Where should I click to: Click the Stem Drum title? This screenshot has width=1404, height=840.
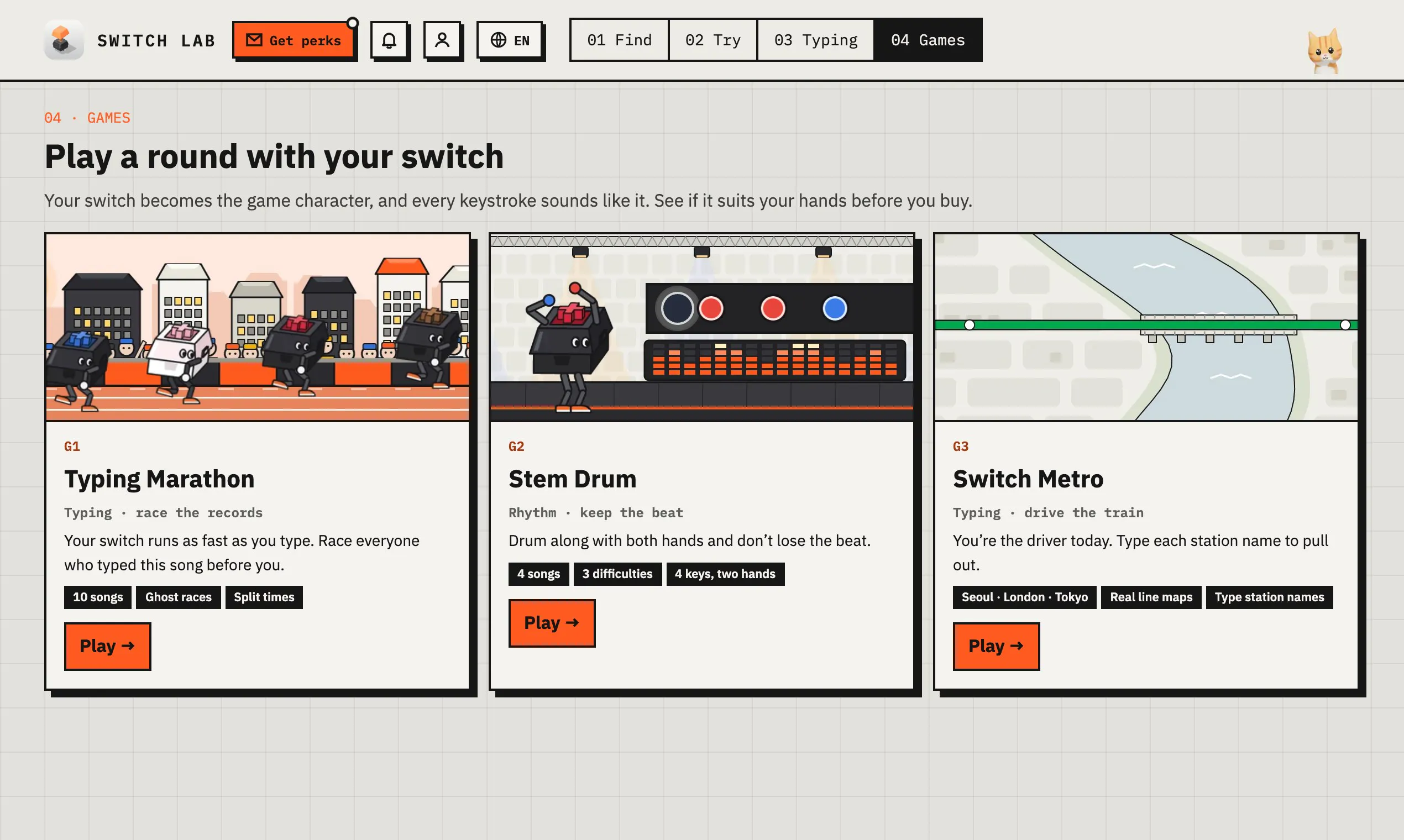(572, 479)
